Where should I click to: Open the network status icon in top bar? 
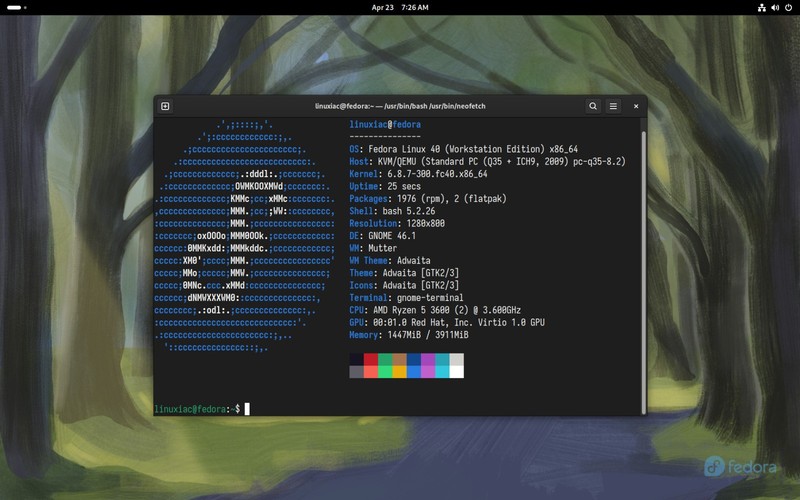(762, 8)
